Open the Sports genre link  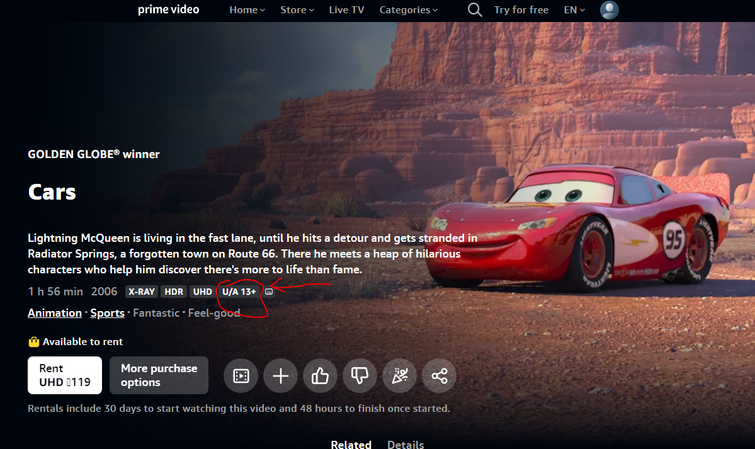[107, 313]
